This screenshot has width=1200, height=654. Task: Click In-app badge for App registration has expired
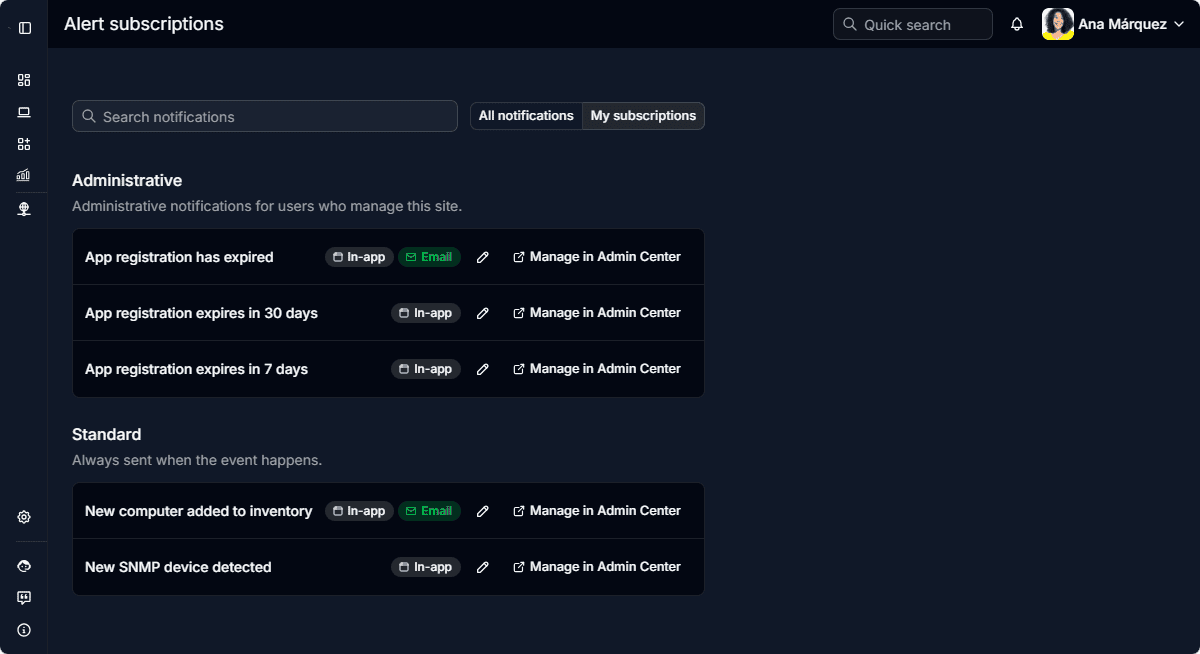coord(359,257)
